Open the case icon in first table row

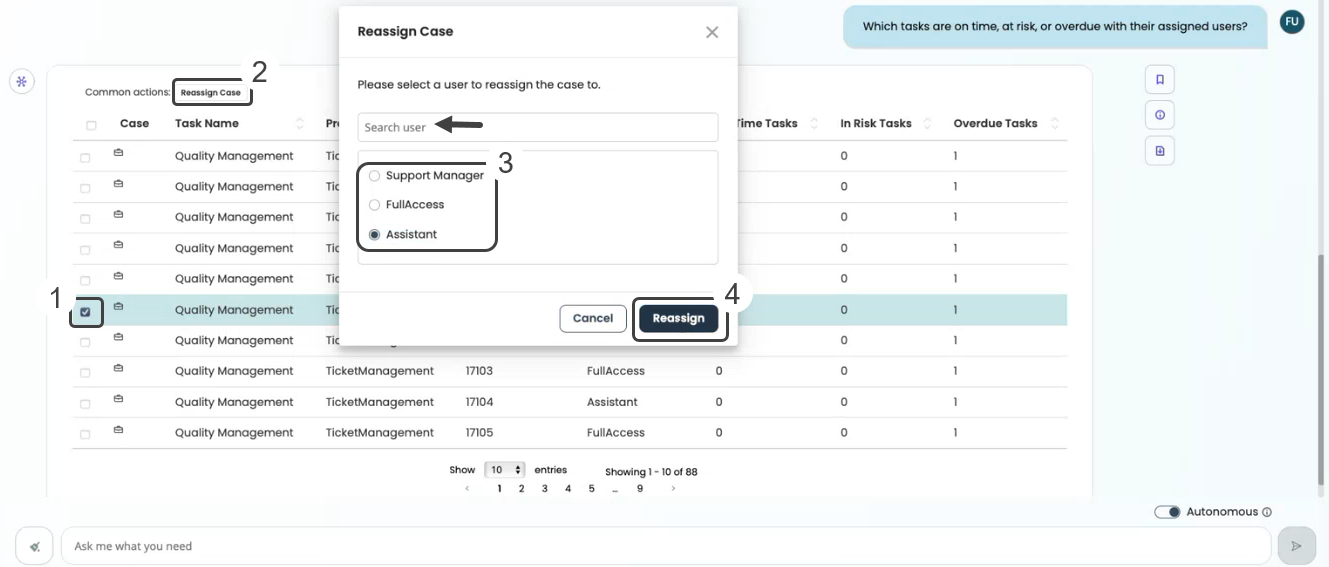click(x=118, y=153)
